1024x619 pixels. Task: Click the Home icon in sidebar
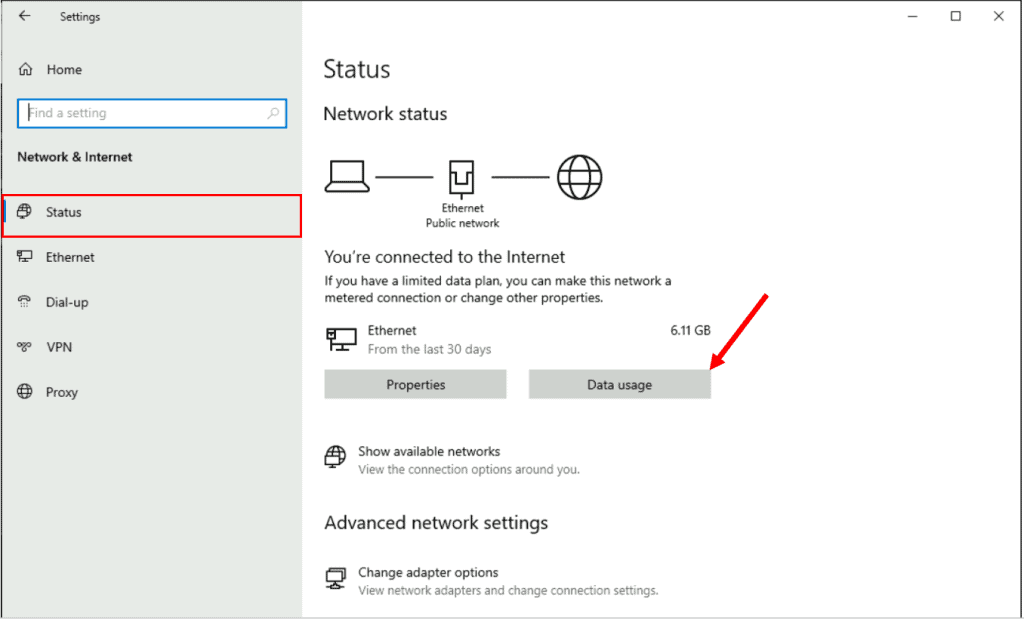pyautogui.click(x=25, y=70)
